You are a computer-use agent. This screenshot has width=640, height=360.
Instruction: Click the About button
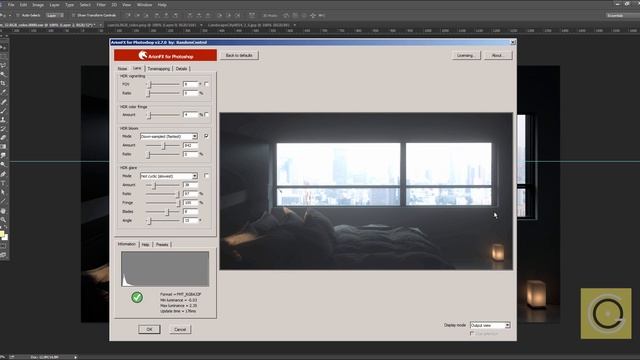(498, 55)
